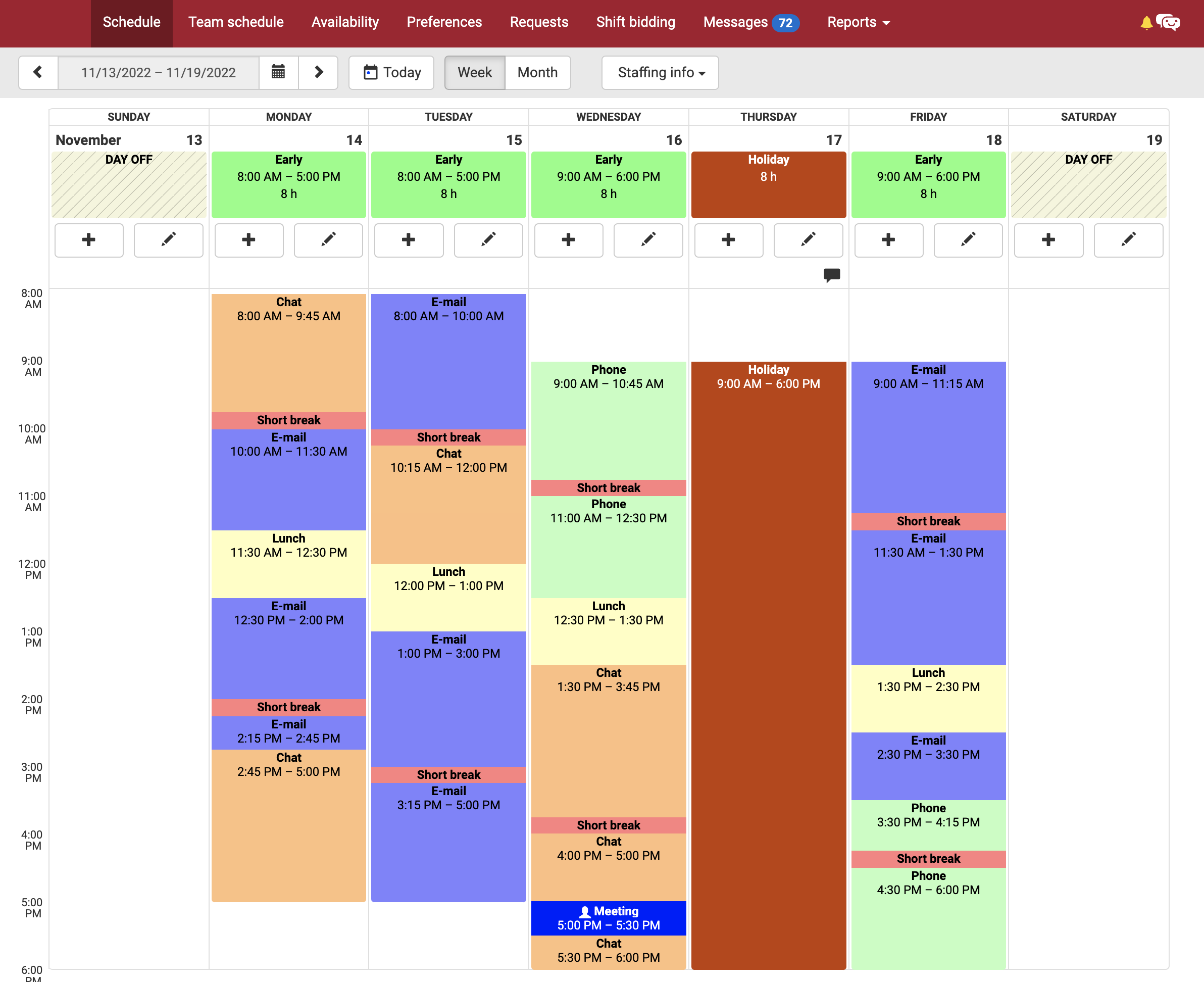Go to previous week arrow
The height and width of the screenshot is (982, 1204).
(x=38, y=72)
